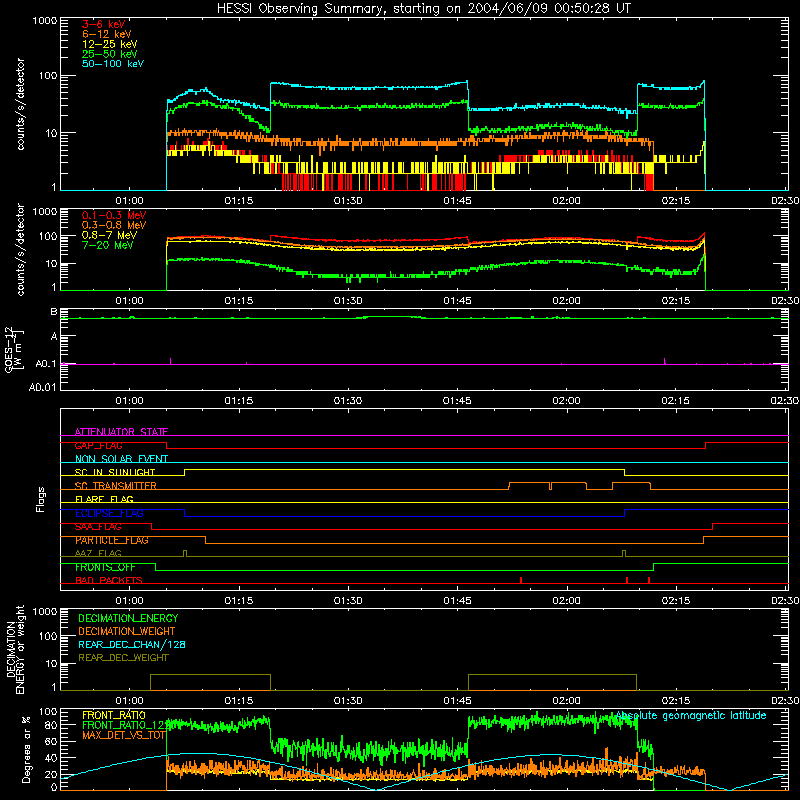Select the DECIMATION_ENERGY legend label
The height and width of the screenshot is (800, 800).
[128, 618]
